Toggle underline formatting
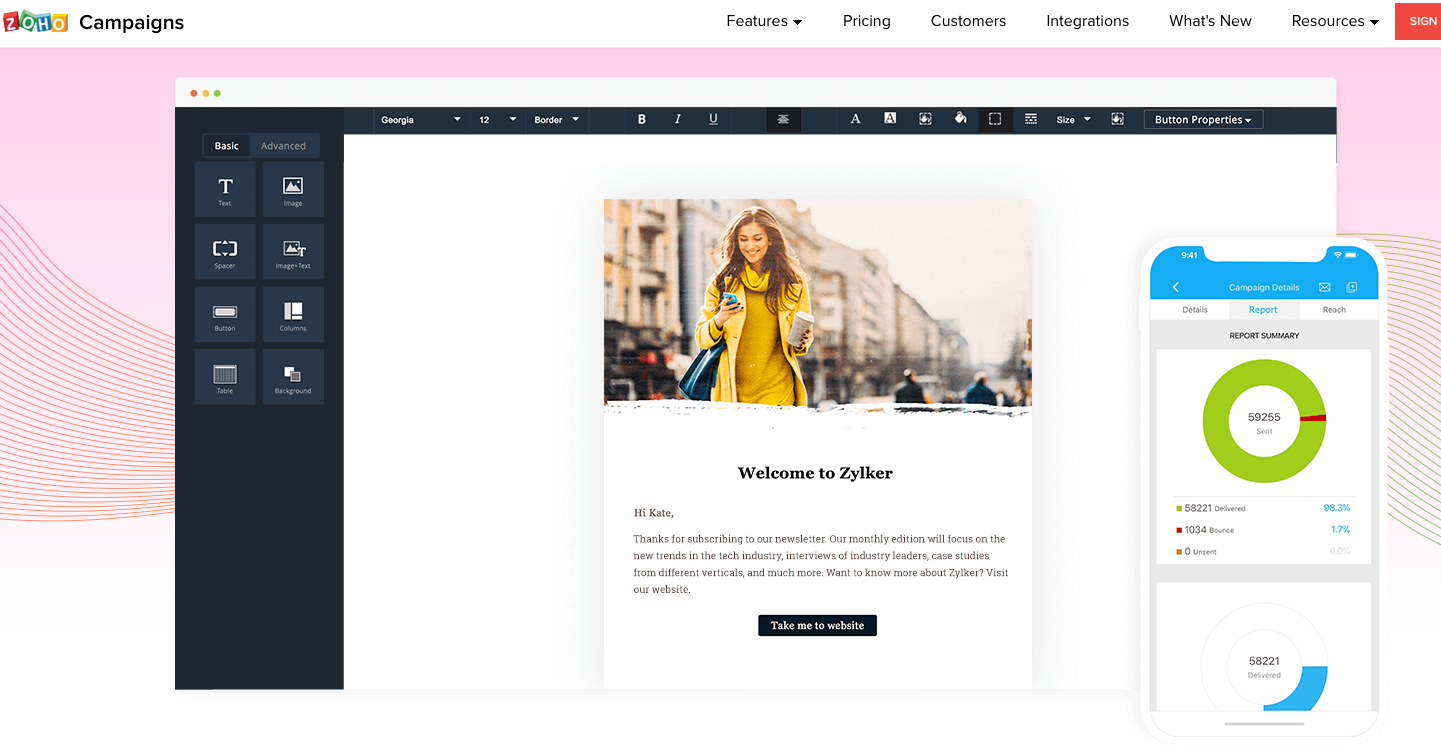1441x755 pixels. (x=713, y=119)
